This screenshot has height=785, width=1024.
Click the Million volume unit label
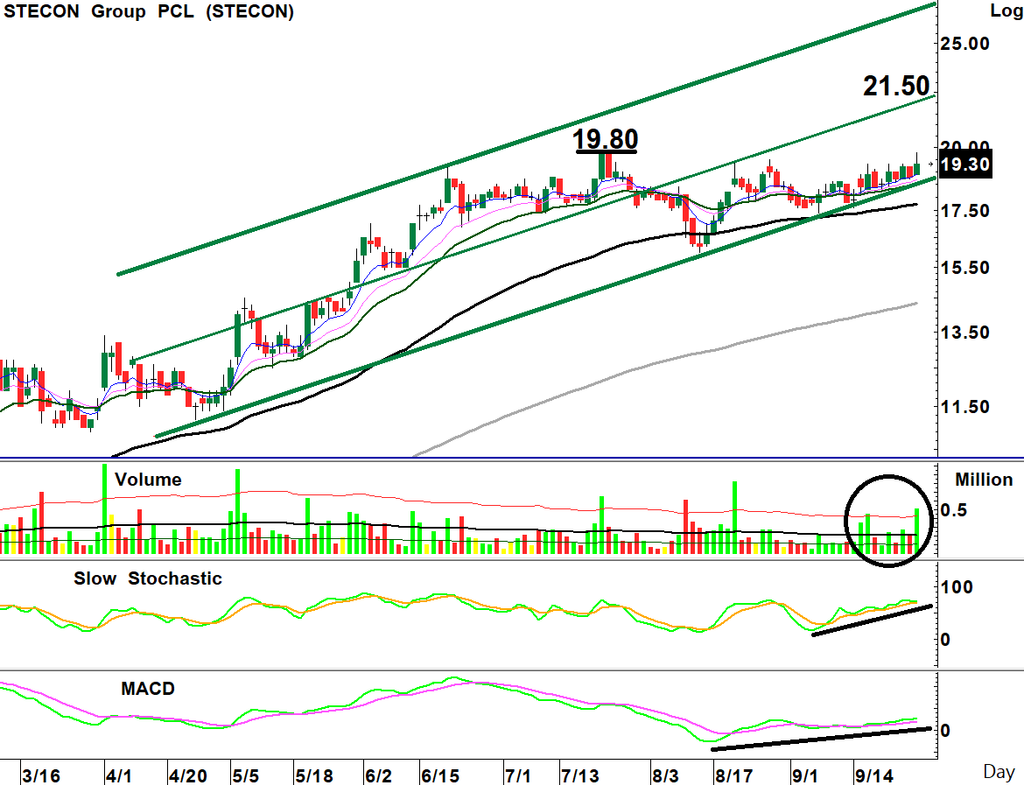[984, 479]
